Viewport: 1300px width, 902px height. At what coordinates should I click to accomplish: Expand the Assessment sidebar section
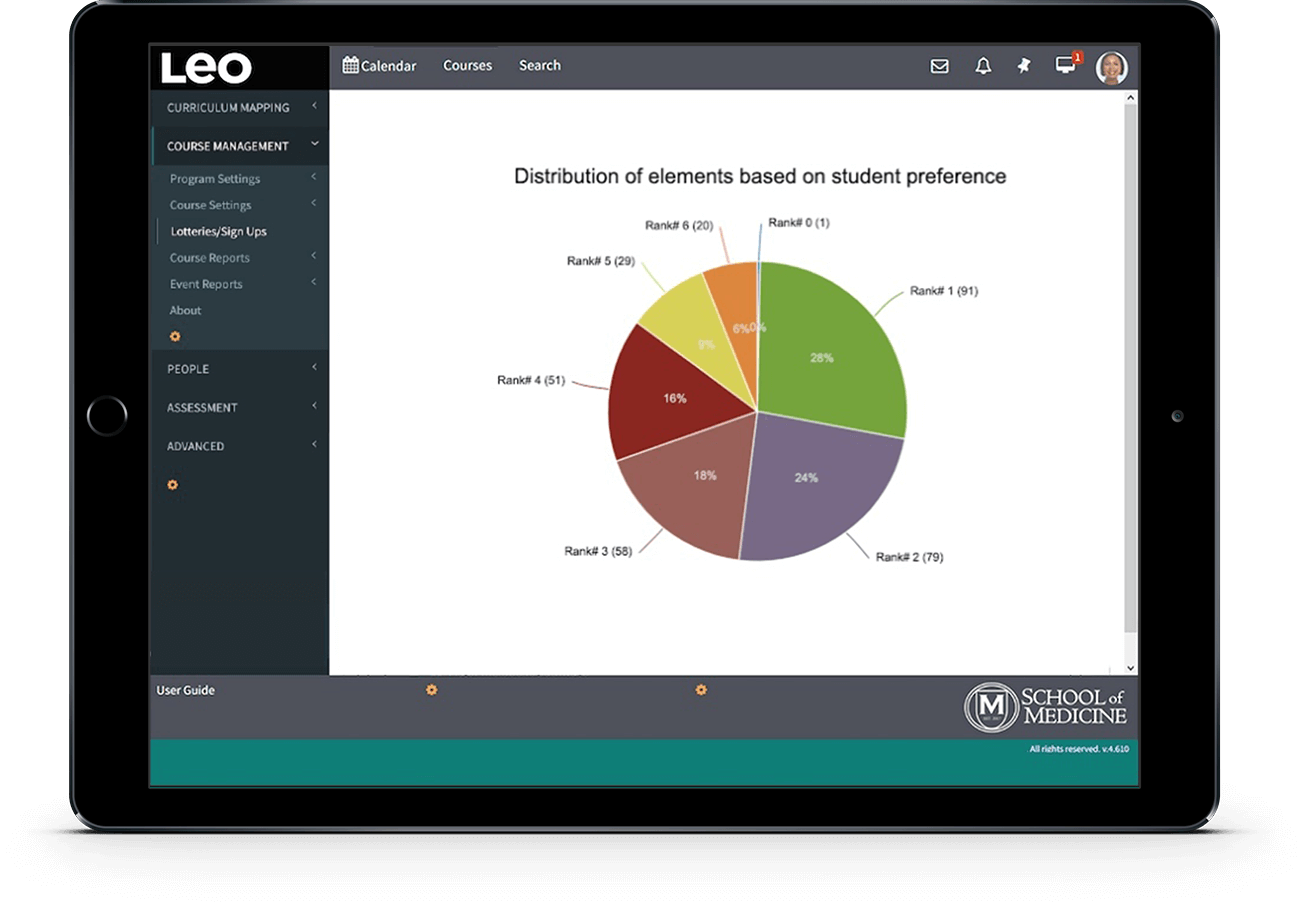coord(202,408)
